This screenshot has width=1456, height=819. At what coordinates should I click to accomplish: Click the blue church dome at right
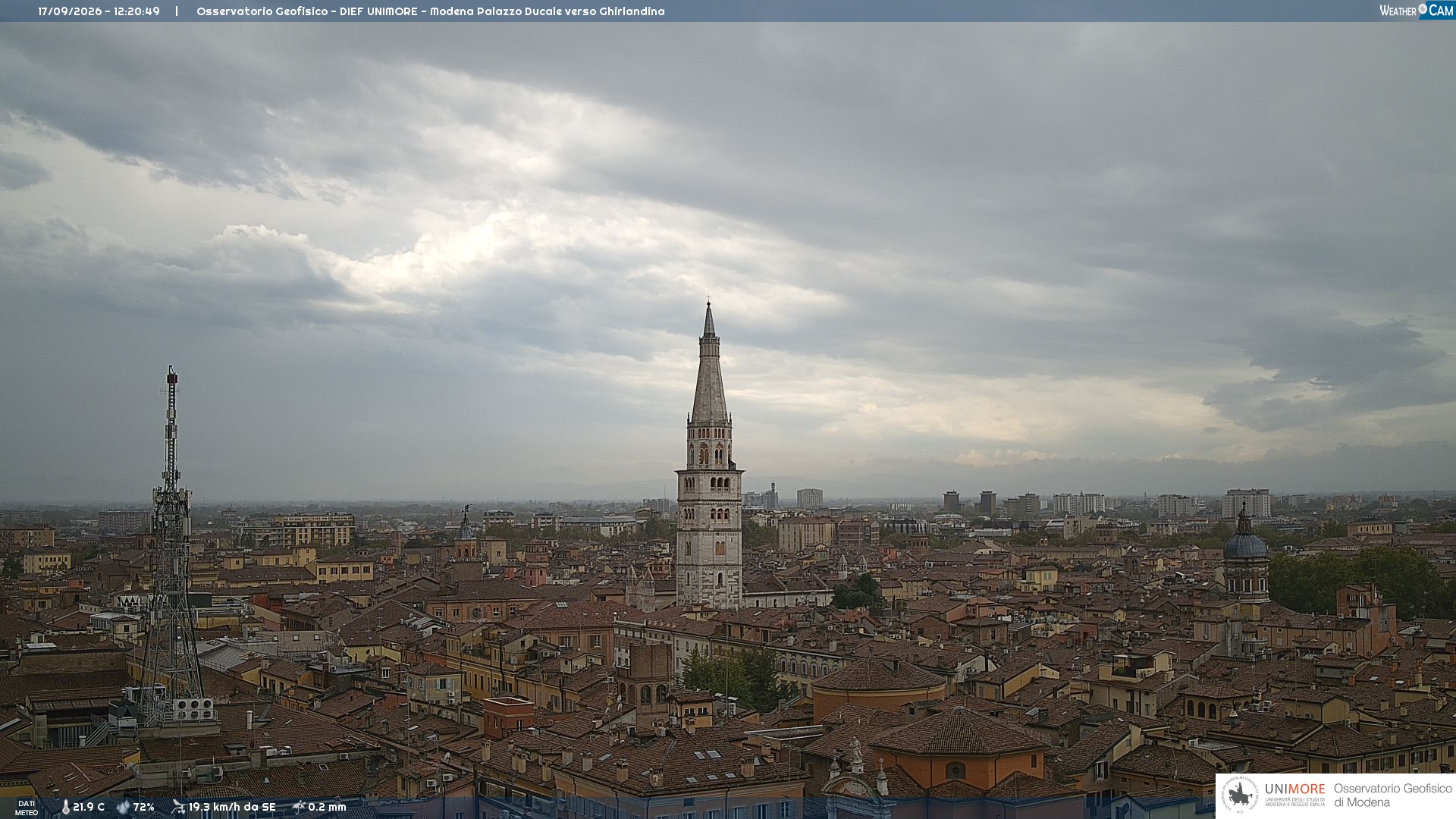tap(1245, 544)
